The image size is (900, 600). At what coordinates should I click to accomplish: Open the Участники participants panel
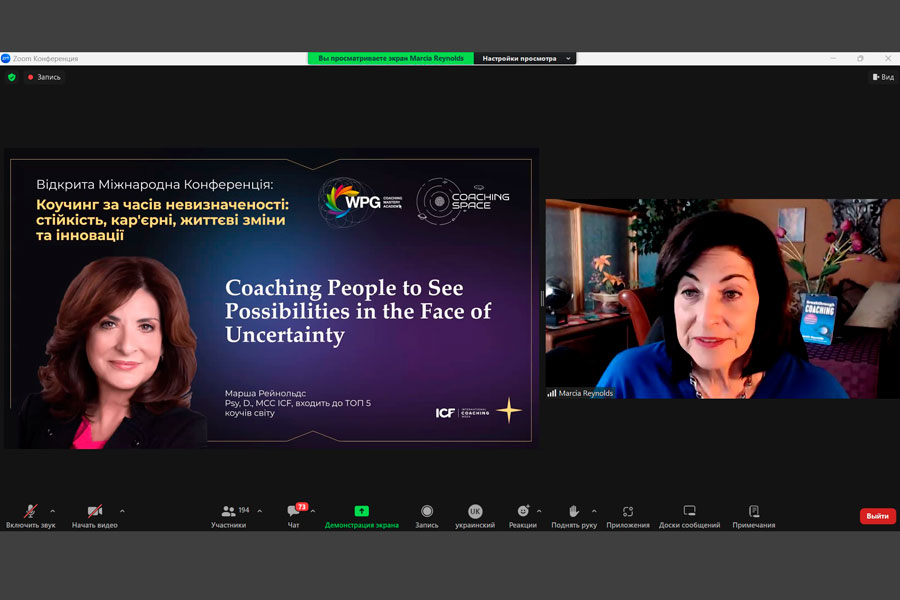pos(229,511)
